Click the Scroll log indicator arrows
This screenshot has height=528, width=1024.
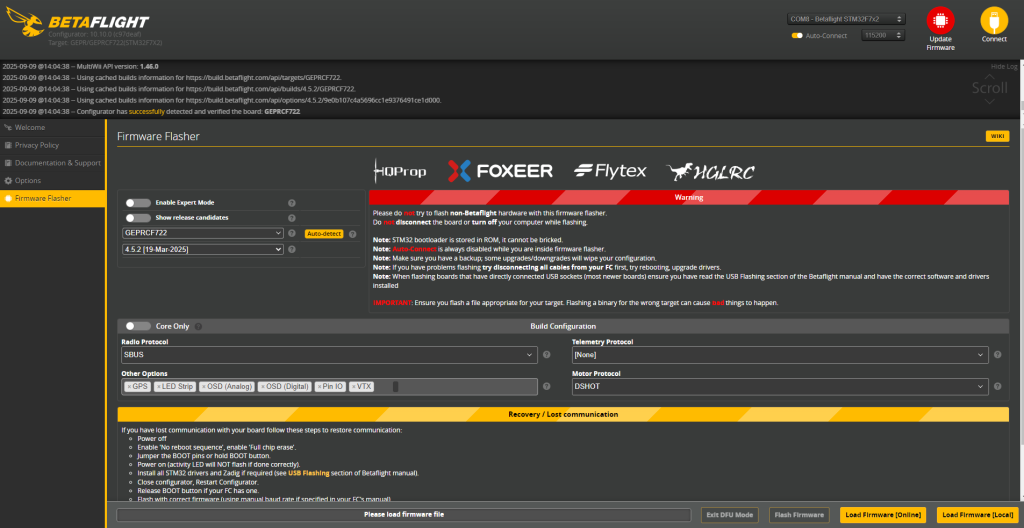pyautogui.click(x=989, y=88)
